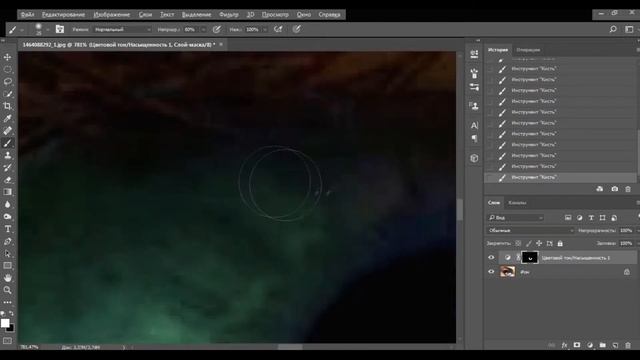The width and height of the screenshot is (640, 360).
Task: Select the Blur tool
Action: [7, 204]
